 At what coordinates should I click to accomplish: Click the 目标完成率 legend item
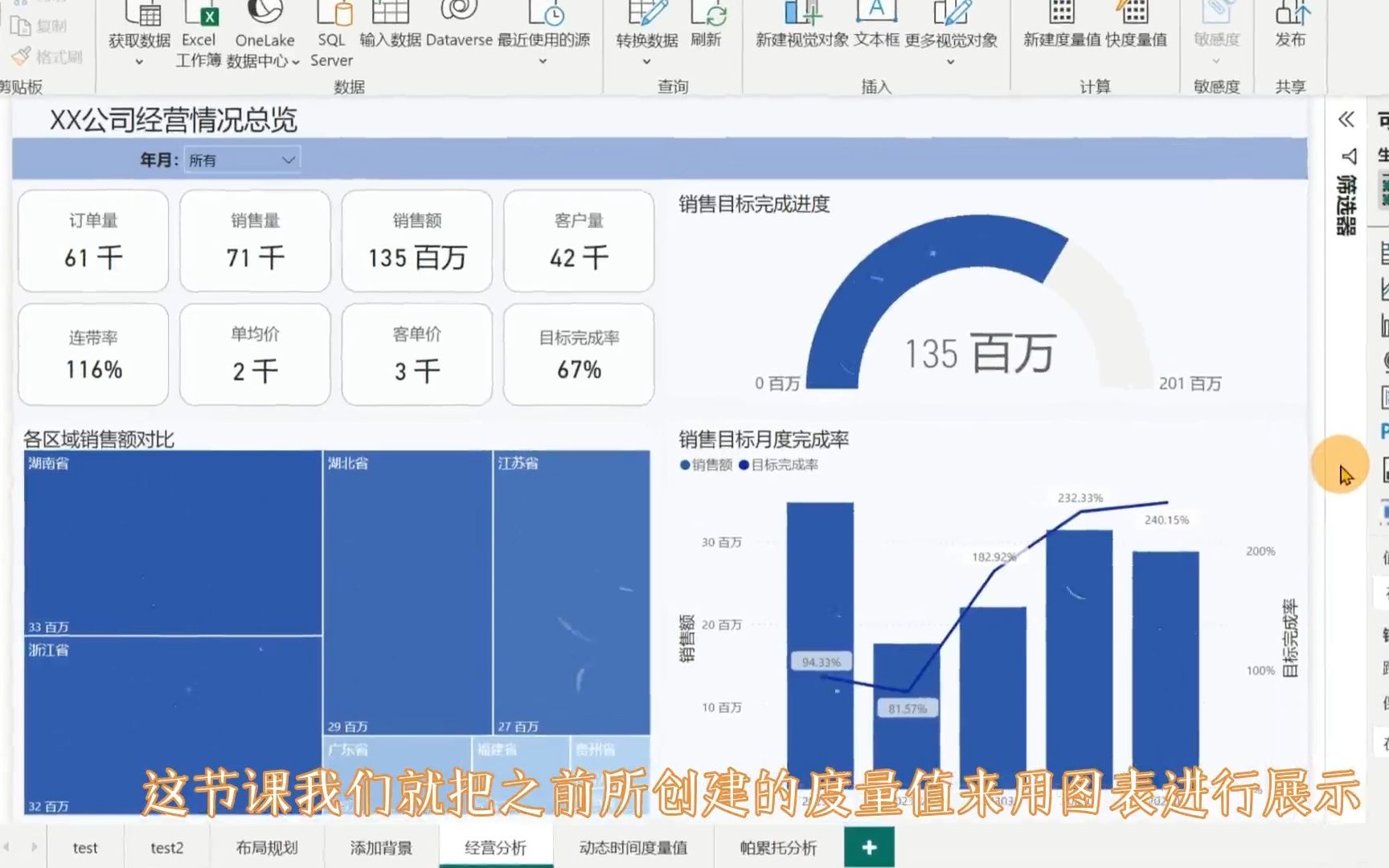(778, 465)
